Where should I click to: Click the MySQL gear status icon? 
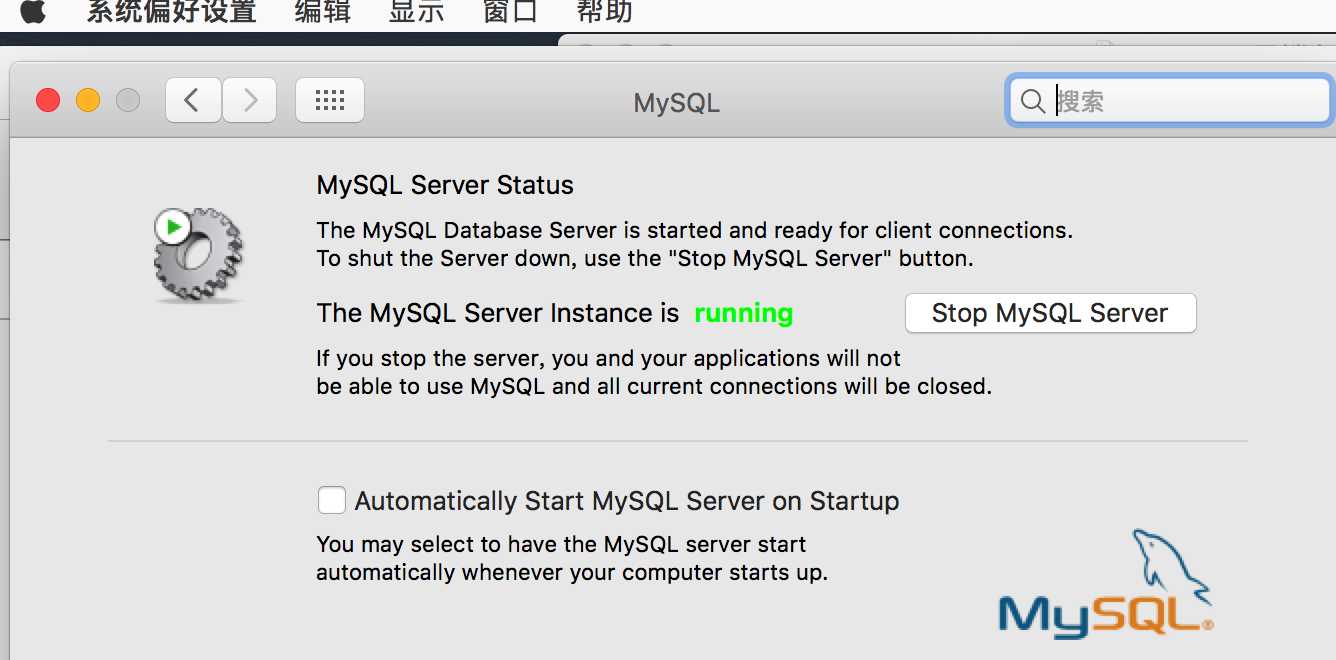(x=198, y=255)
